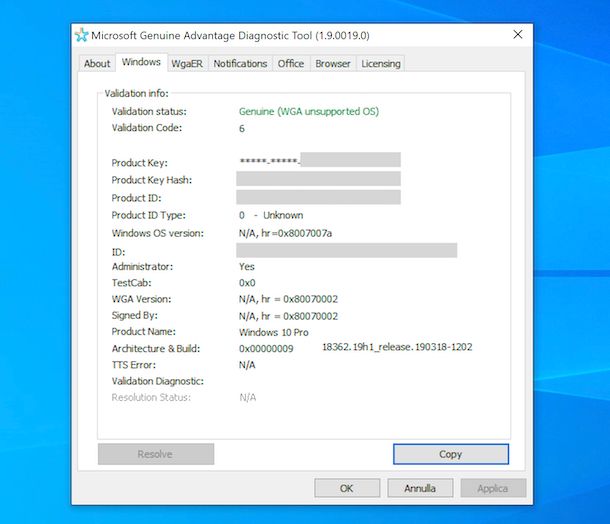
Task: Switch to the Office tab
Action: [x=291, y=63]
